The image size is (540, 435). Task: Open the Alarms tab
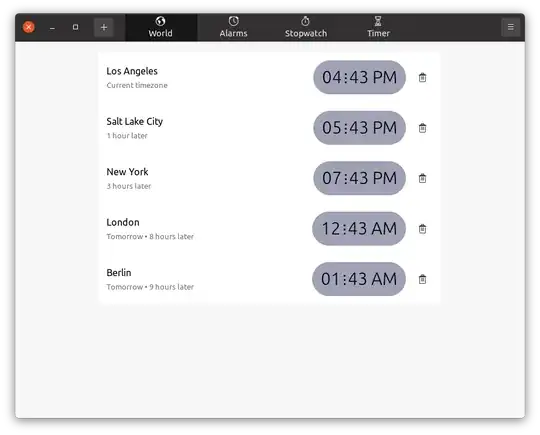(x=233, y=27)
